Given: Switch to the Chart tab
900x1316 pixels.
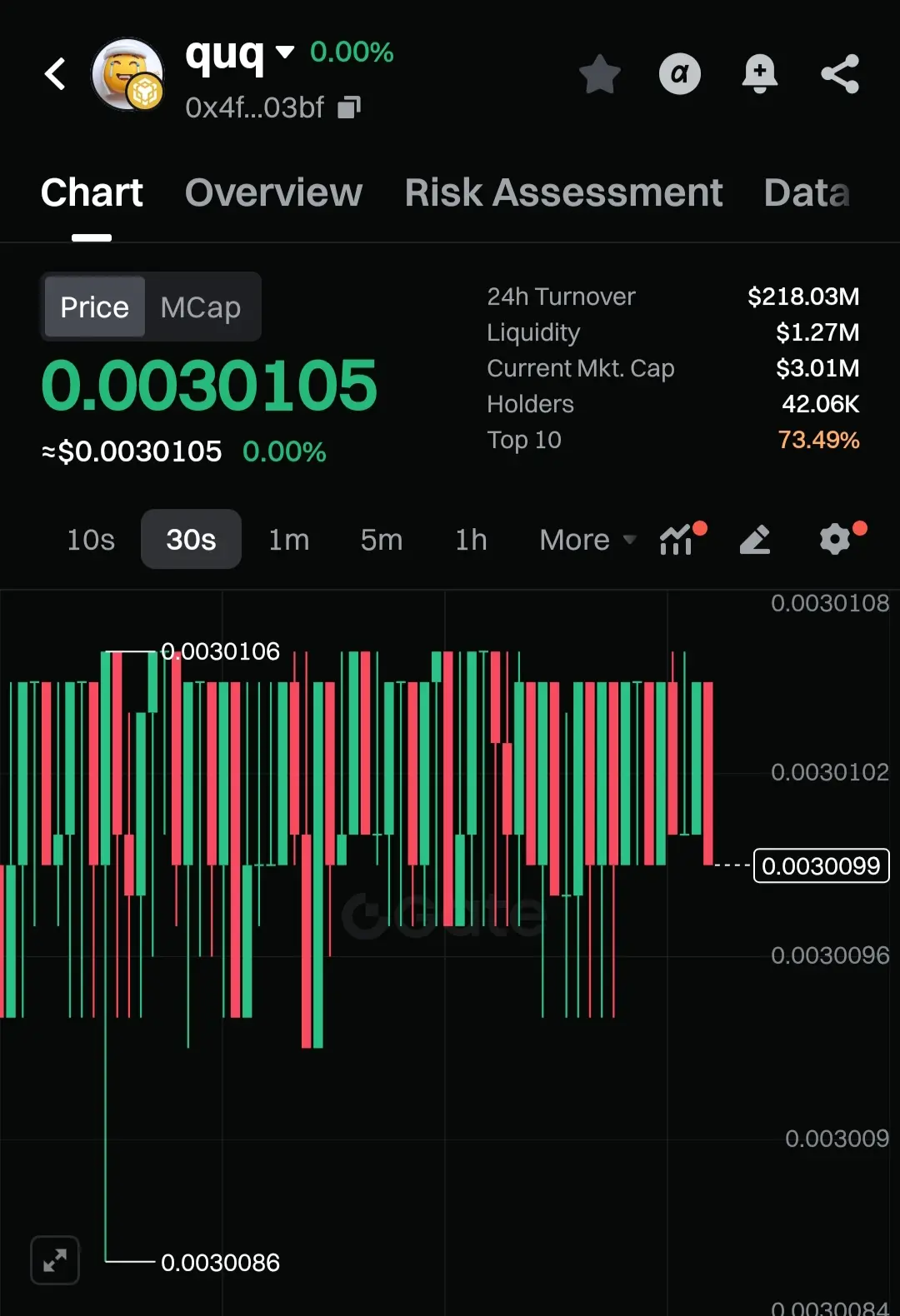Looking at the screenshot, I should pos(92,193).
